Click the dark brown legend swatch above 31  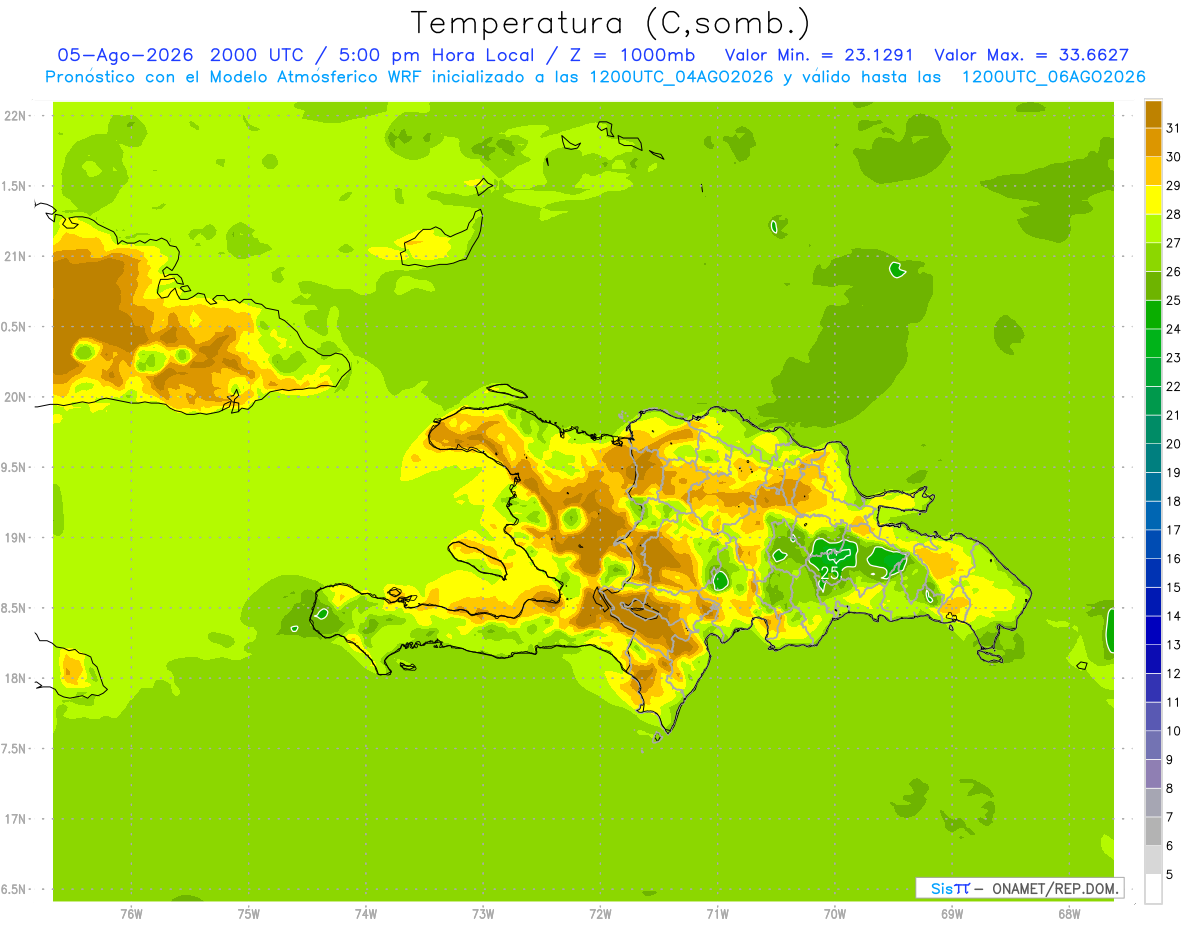tap(1153, 114)
